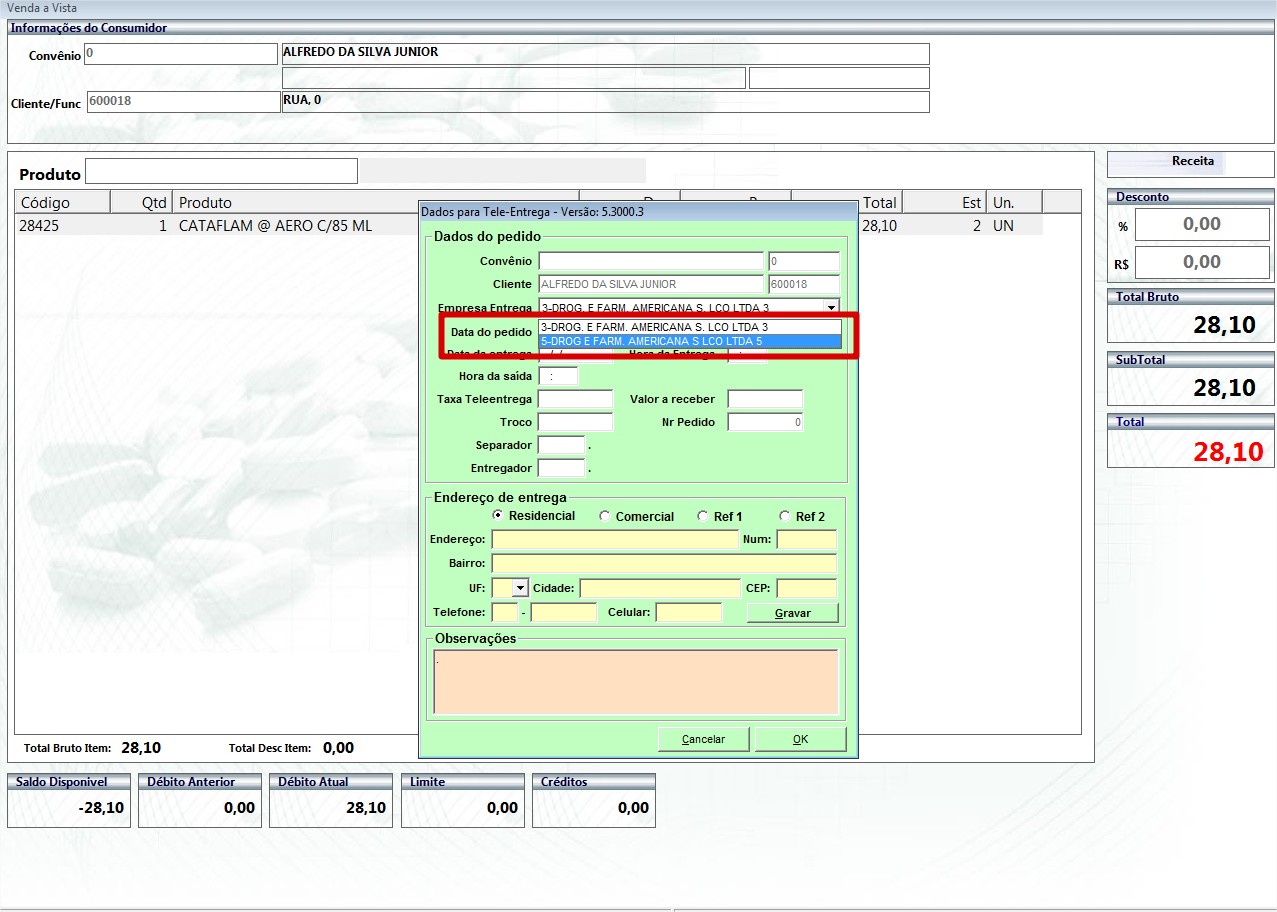Select the Ref 1 radio button
1277x912 pixels.
point(703,517)
